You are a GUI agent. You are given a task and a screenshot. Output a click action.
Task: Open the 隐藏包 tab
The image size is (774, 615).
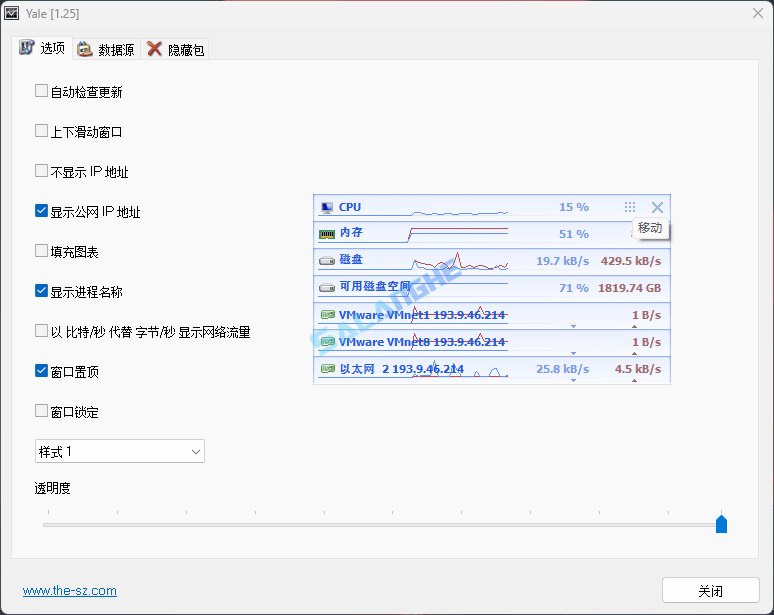tap(175, 49)
